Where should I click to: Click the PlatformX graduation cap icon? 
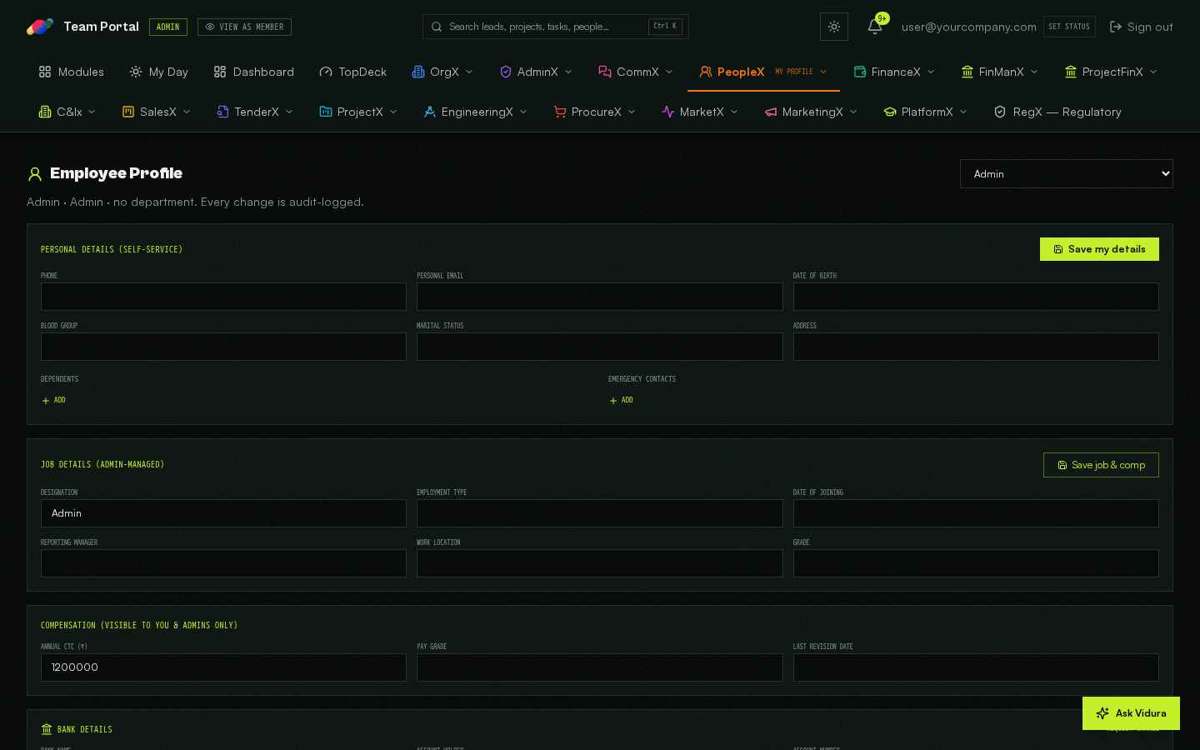click(x=890, y=112)
